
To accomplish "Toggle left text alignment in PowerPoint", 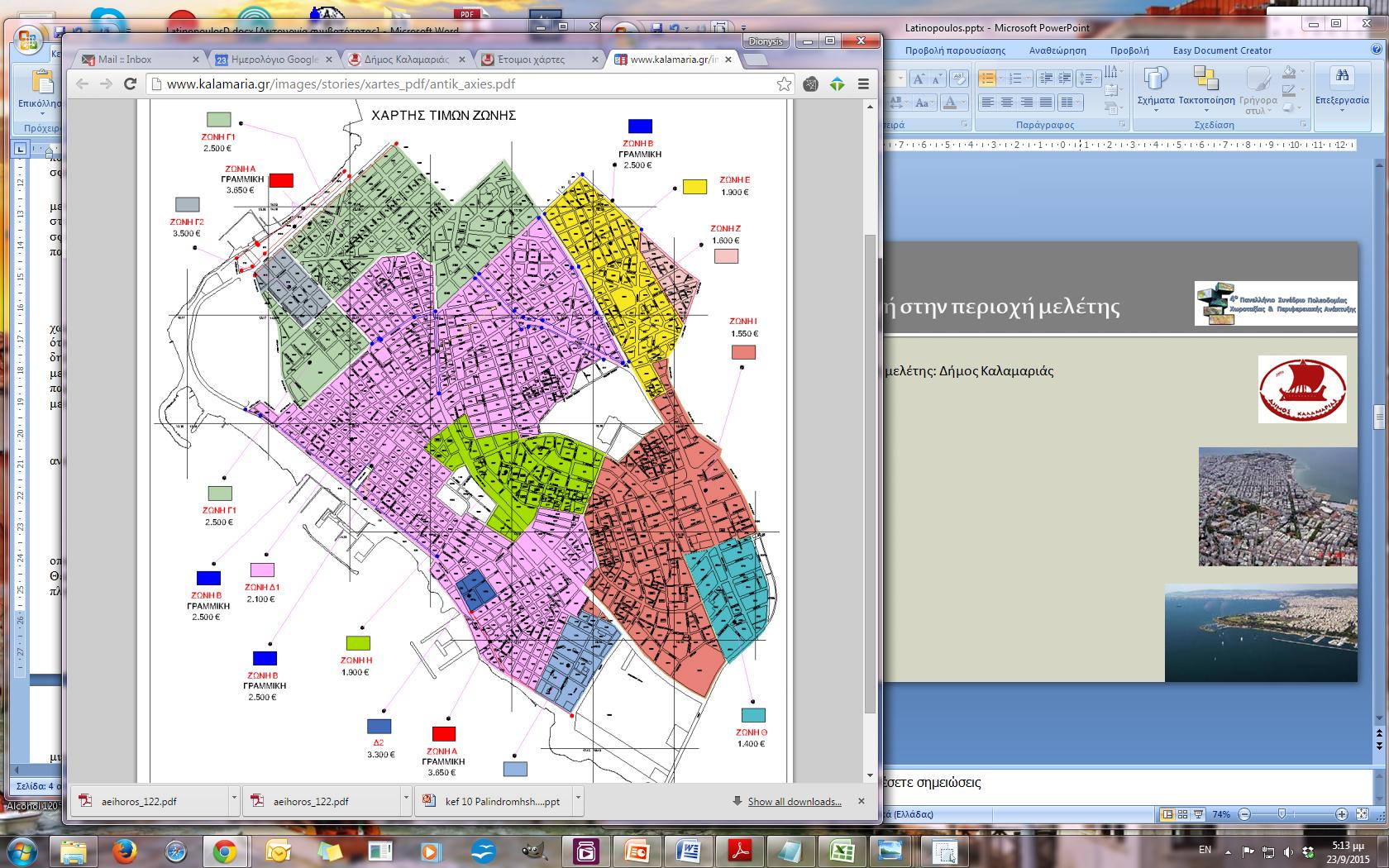I will [x=987, y=103].
